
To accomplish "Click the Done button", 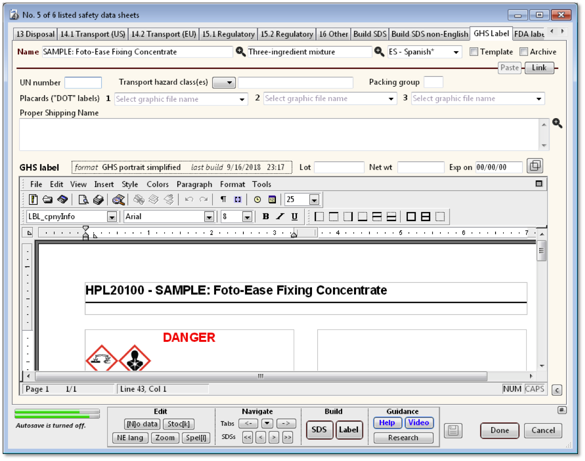I will pos(500,430).
